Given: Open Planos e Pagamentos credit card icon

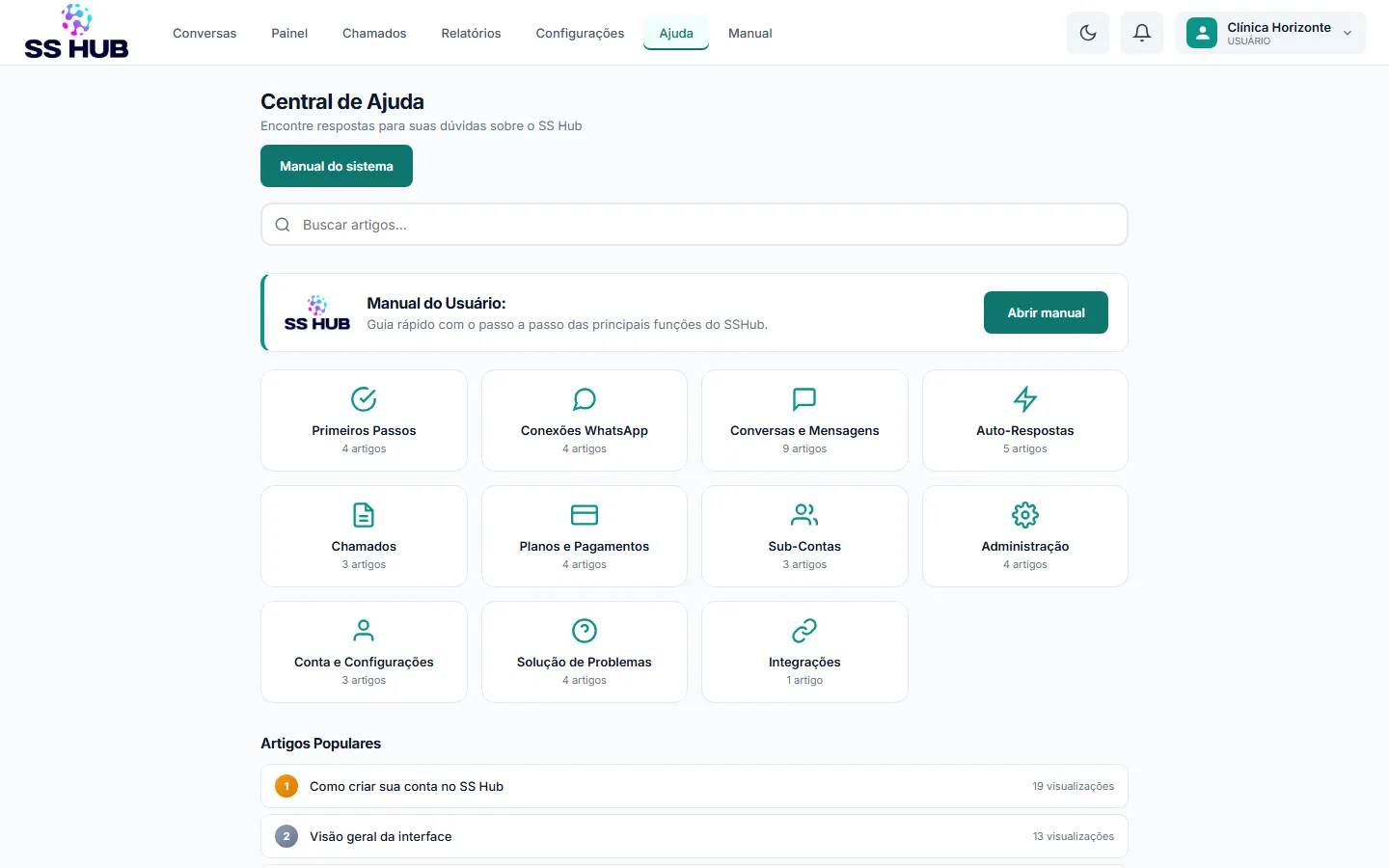Looking at the screenshot, I should (585, 515).
